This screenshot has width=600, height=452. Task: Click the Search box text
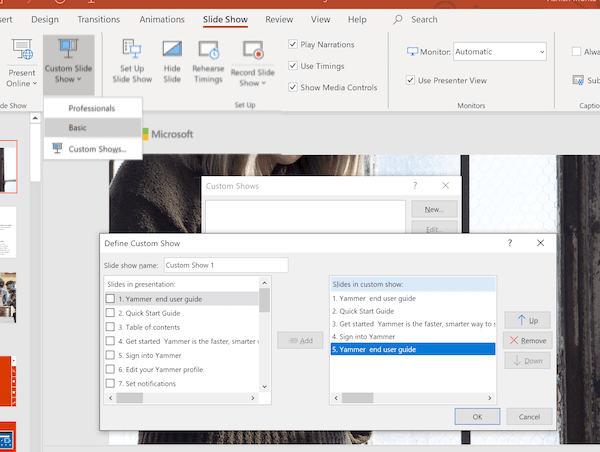[x=424, y=19]
